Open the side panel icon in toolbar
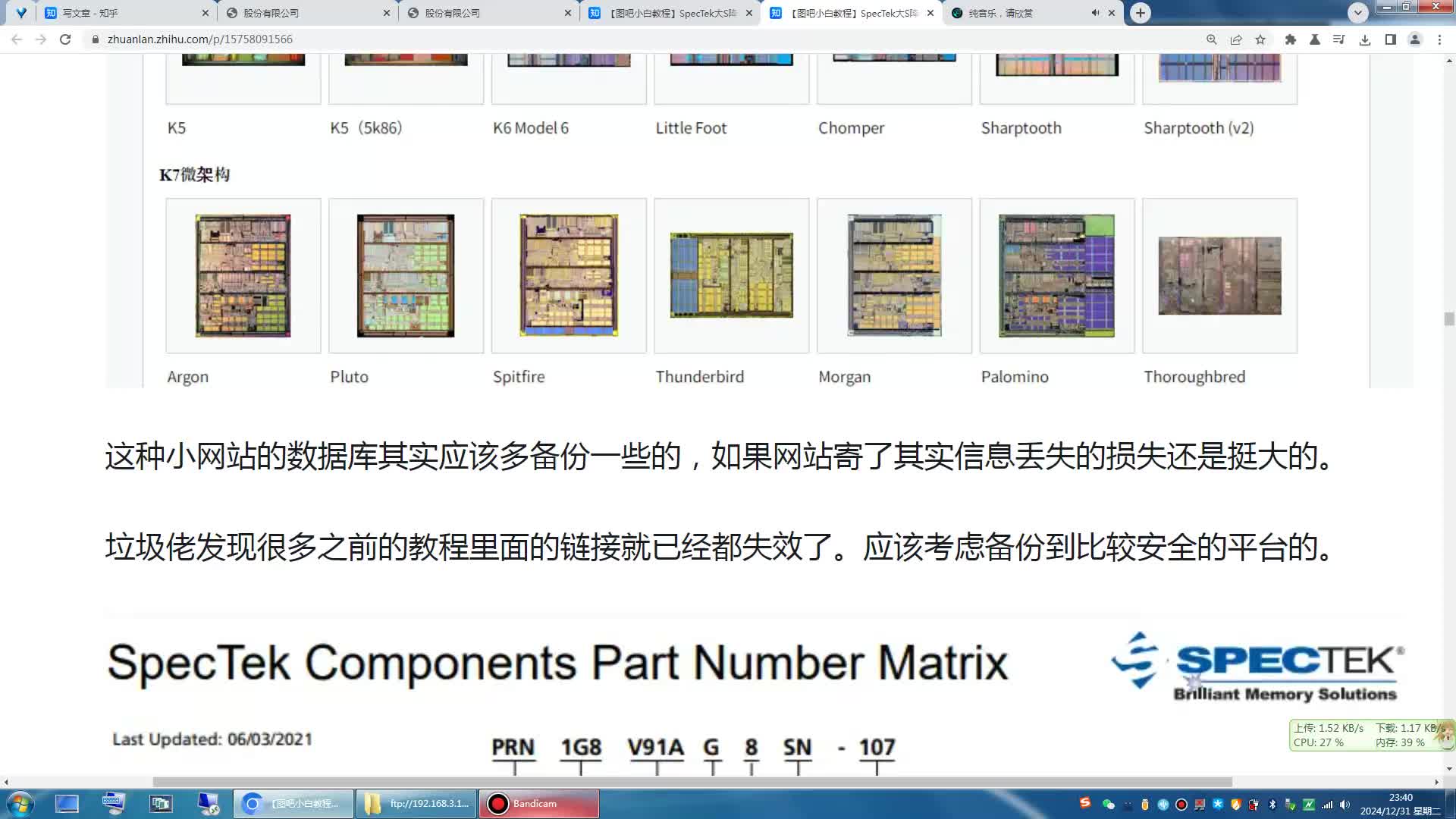This screenshot has width=1456, height=819. tap(1390, 39)
